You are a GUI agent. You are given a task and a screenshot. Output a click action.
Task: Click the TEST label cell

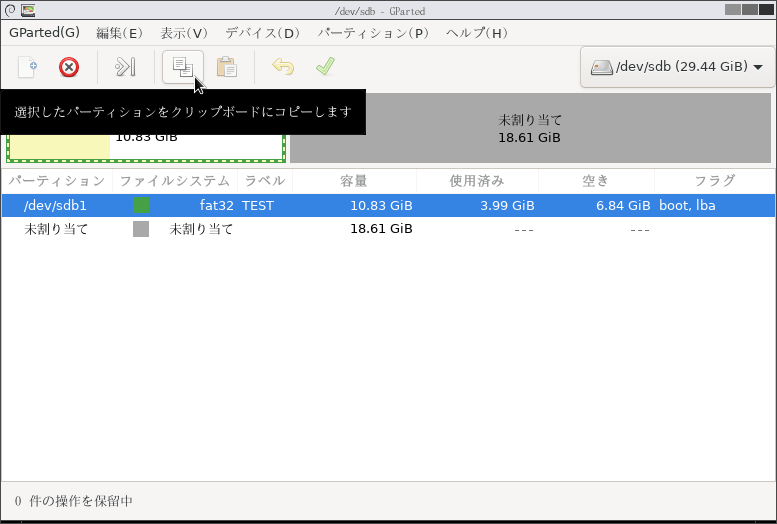click(x=258, y=206)
